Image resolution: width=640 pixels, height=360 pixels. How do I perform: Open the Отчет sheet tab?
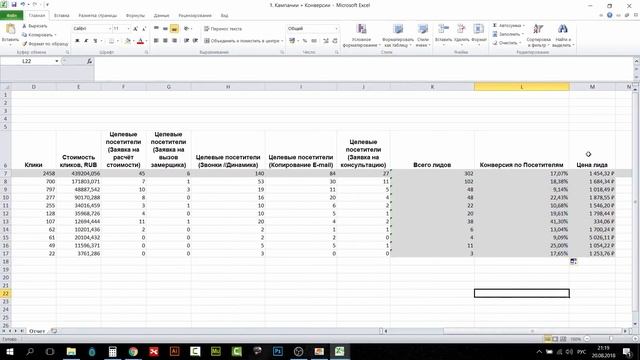pos(37,331)
